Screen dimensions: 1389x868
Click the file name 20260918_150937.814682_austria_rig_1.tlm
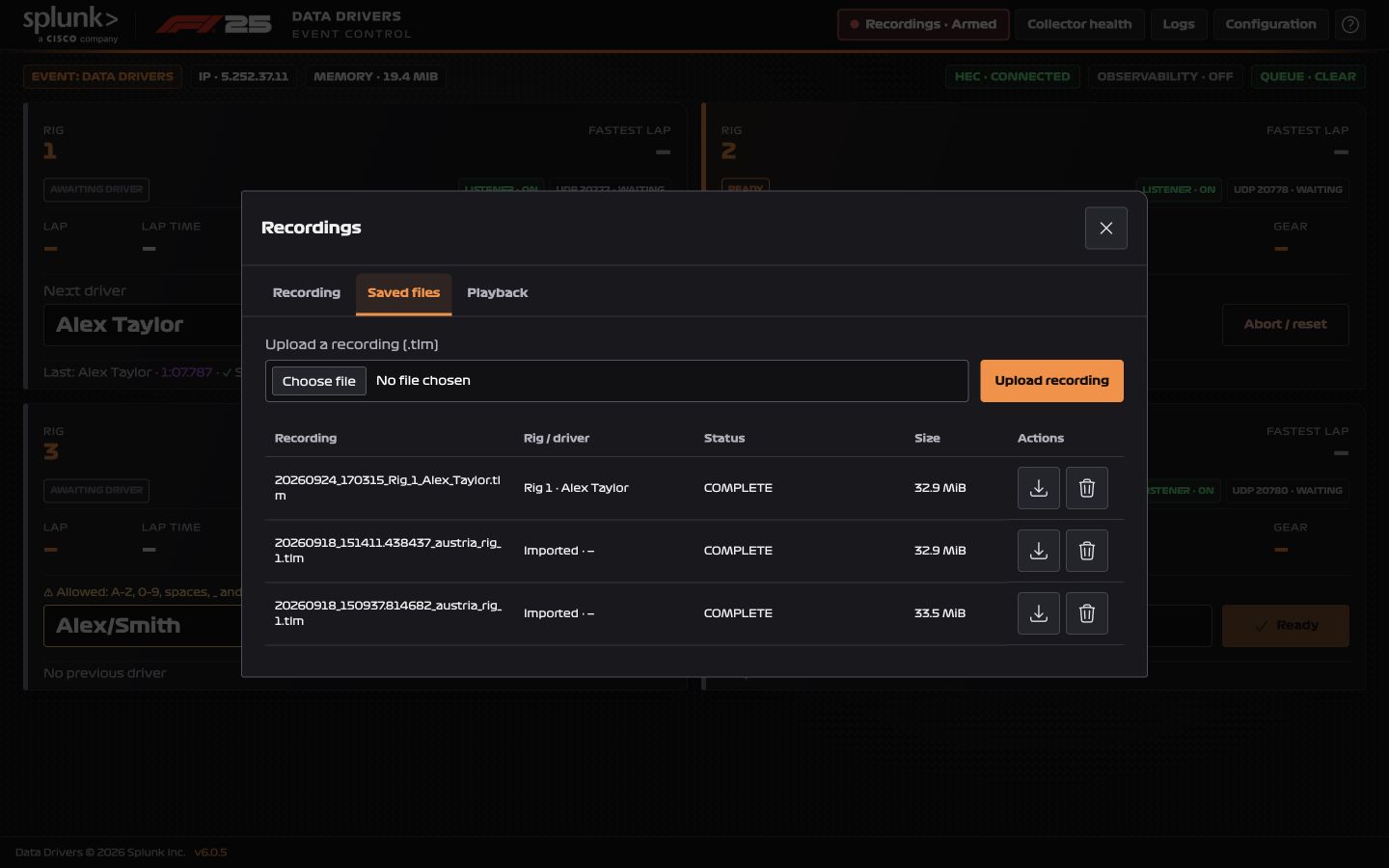388,613
